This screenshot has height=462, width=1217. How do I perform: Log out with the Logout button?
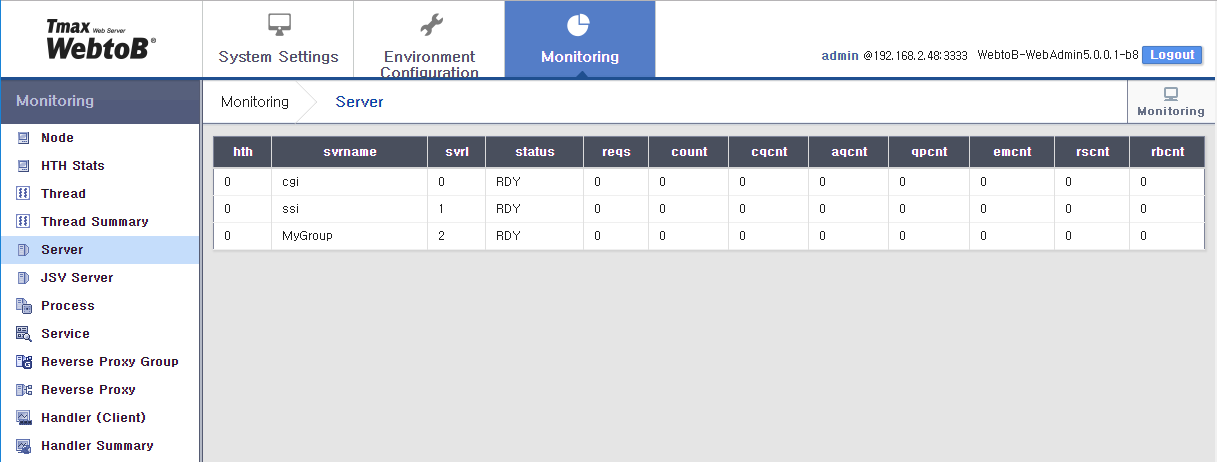pos(1172,55)
